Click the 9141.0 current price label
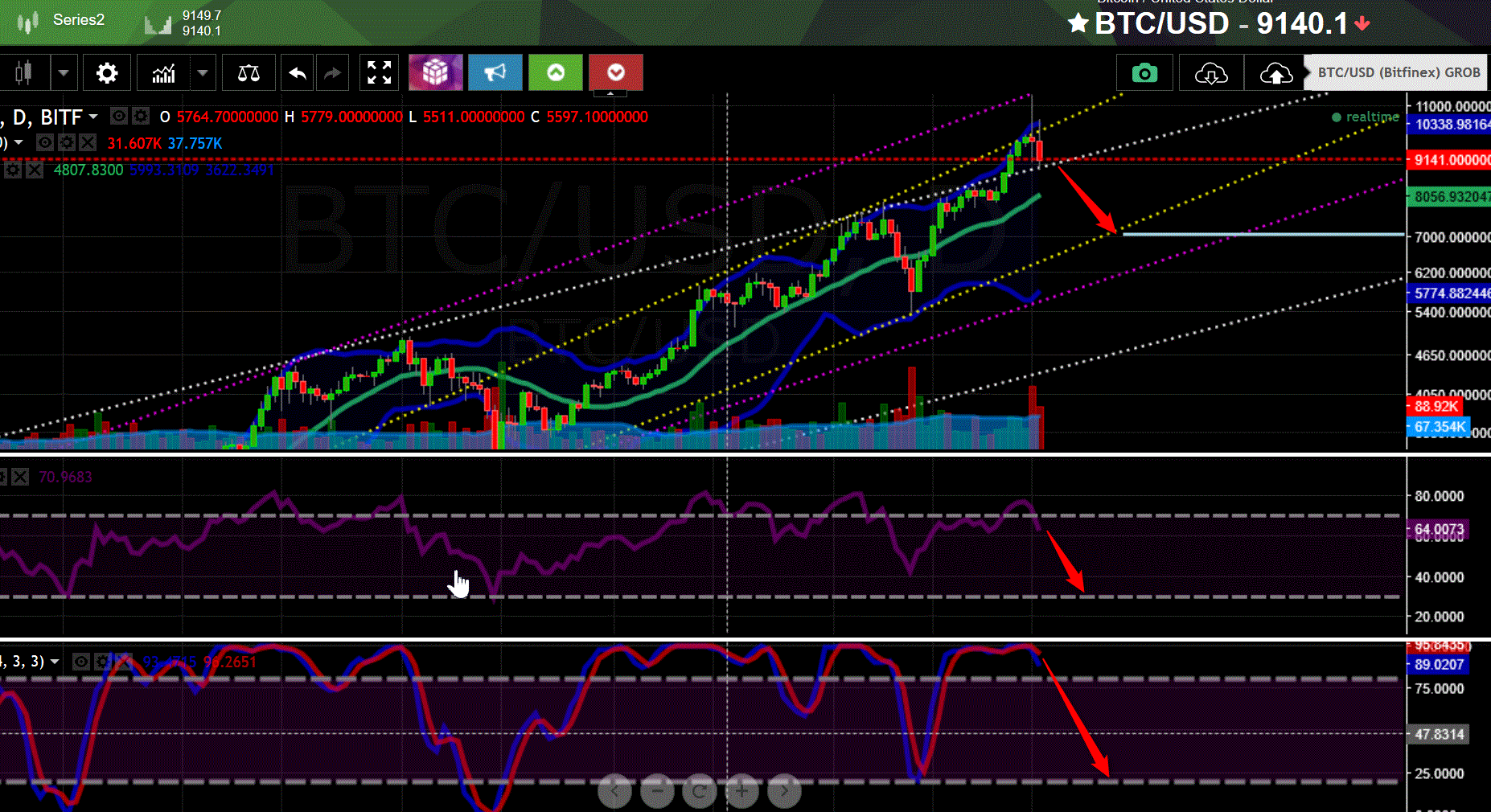The width and height of the screenshot is (1491, 812). tap(1449, 160)
